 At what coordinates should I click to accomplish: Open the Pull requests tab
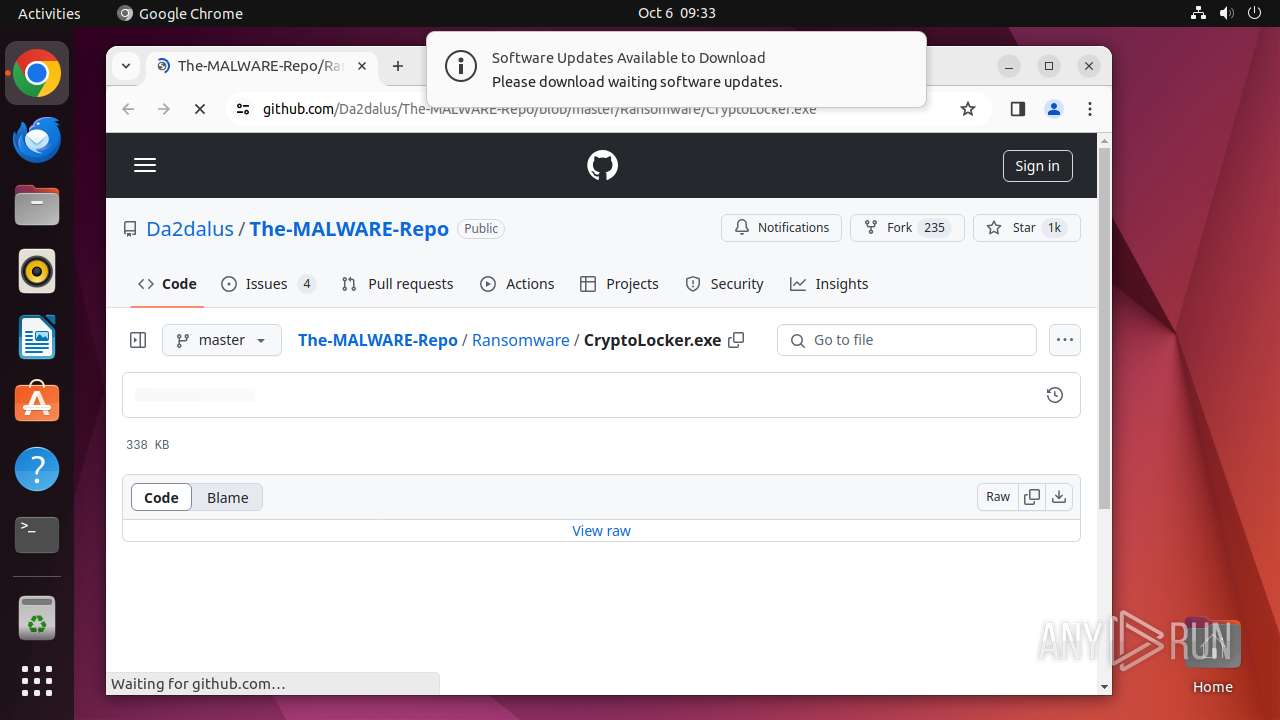397,284
